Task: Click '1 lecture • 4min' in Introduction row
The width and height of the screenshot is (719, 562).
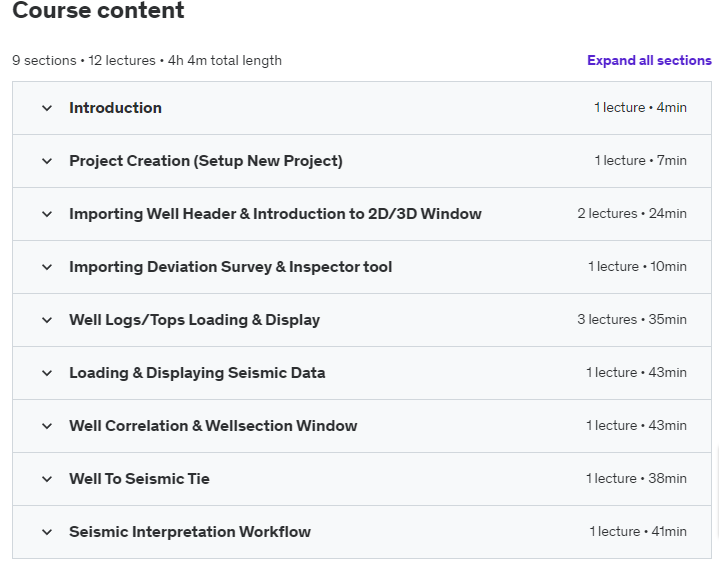Action: 641,107
